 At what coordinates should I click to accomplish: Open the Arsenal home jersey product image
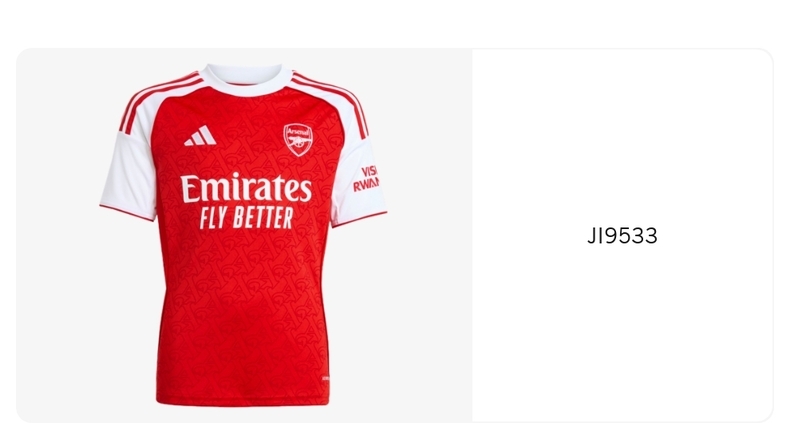244,235
